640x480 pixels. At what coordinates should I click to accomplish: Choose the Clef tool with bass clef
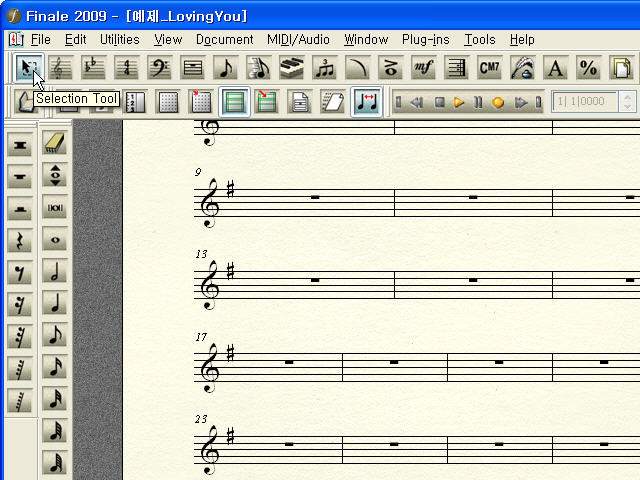tap(159, 68)
